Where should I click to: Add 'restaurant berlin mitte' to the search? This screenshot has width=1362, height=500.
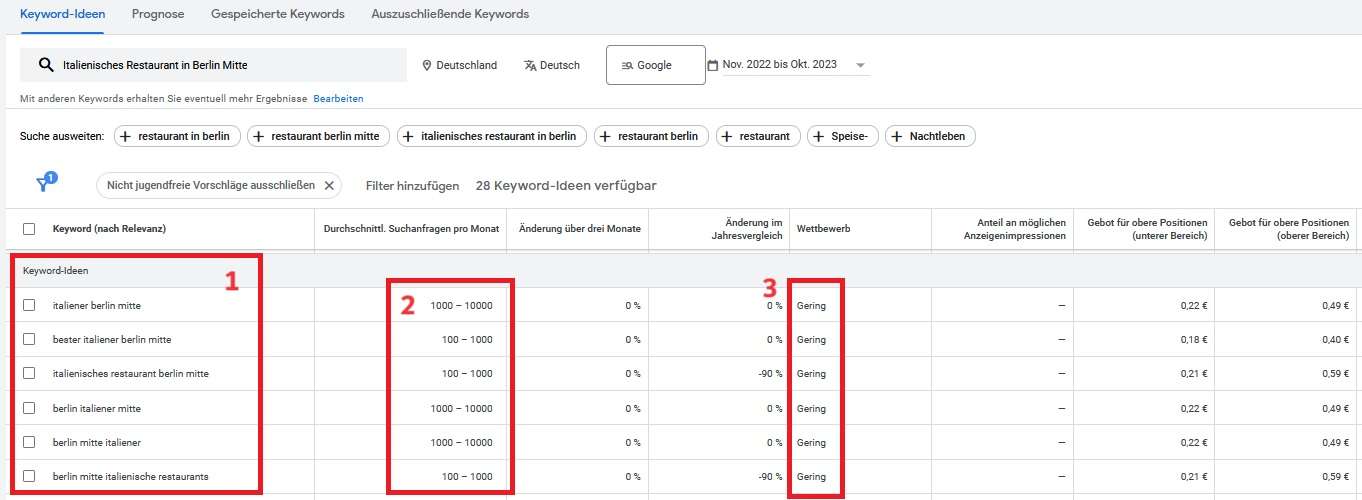click(x=319, y=136)
